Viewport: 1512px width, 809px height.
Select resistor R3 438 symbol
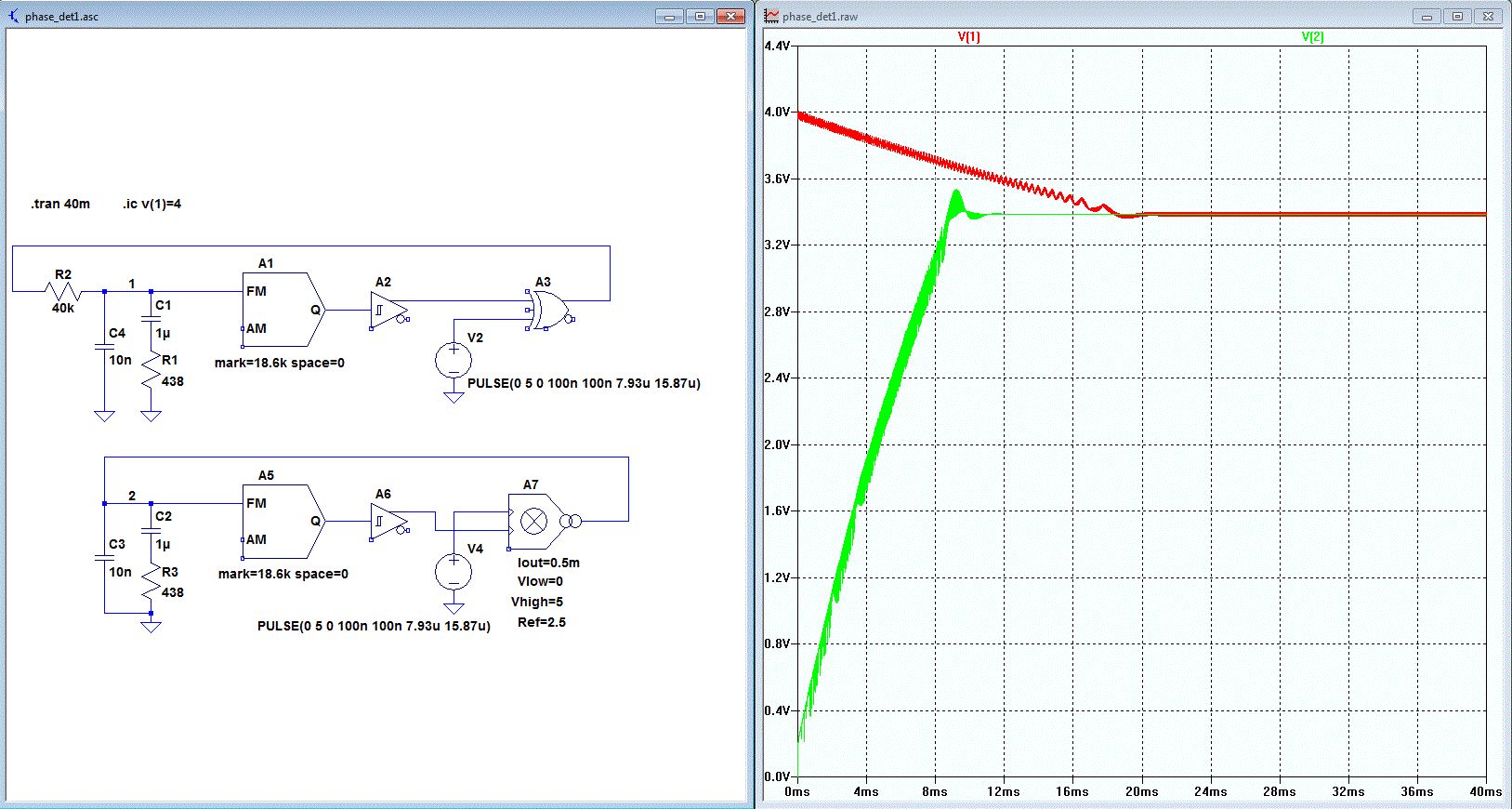pyautogui.click(x=151, y=581)
